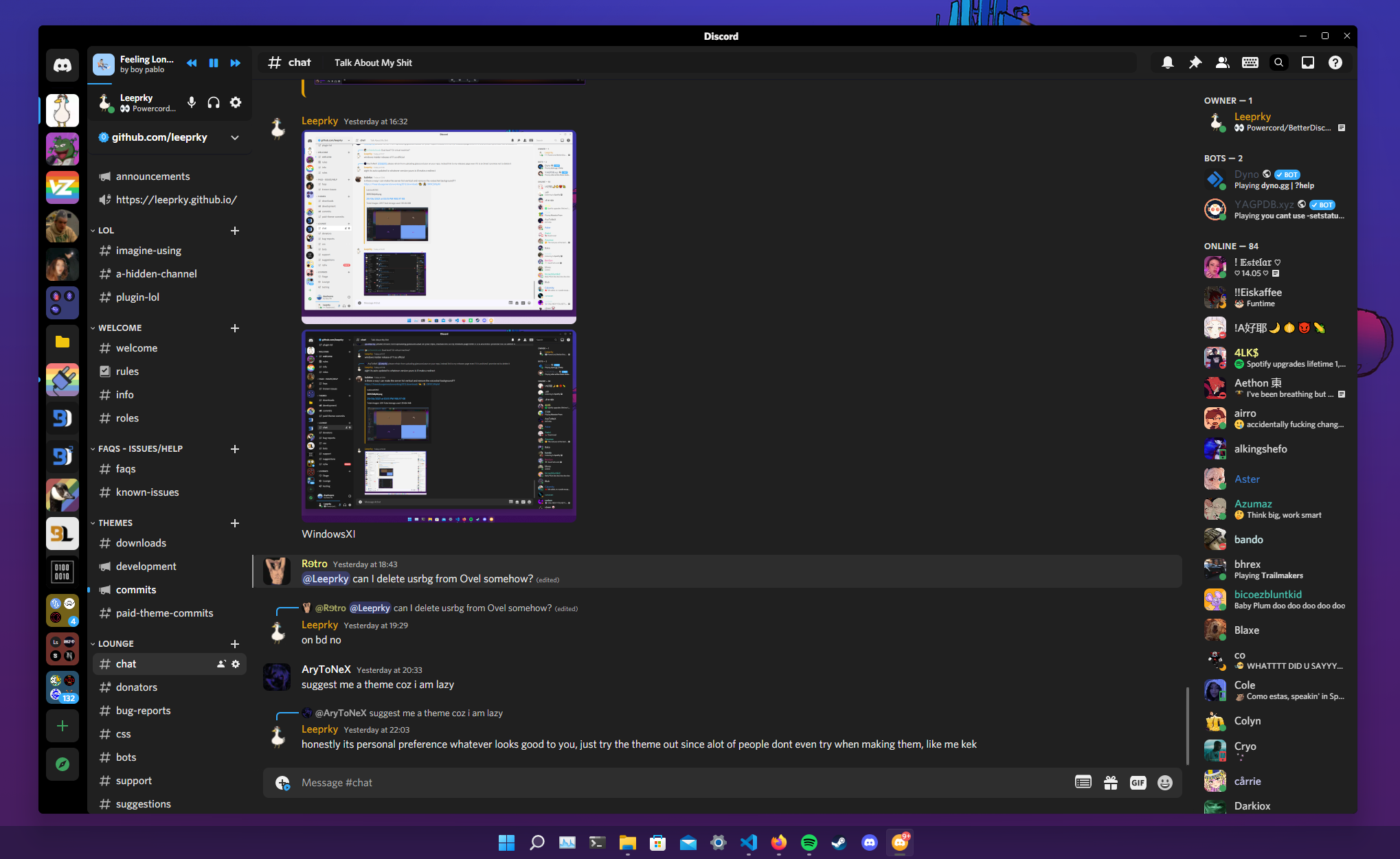Open emoji picker
The width and height of the screenshot is (1400, 859).
pos(1165,783)
